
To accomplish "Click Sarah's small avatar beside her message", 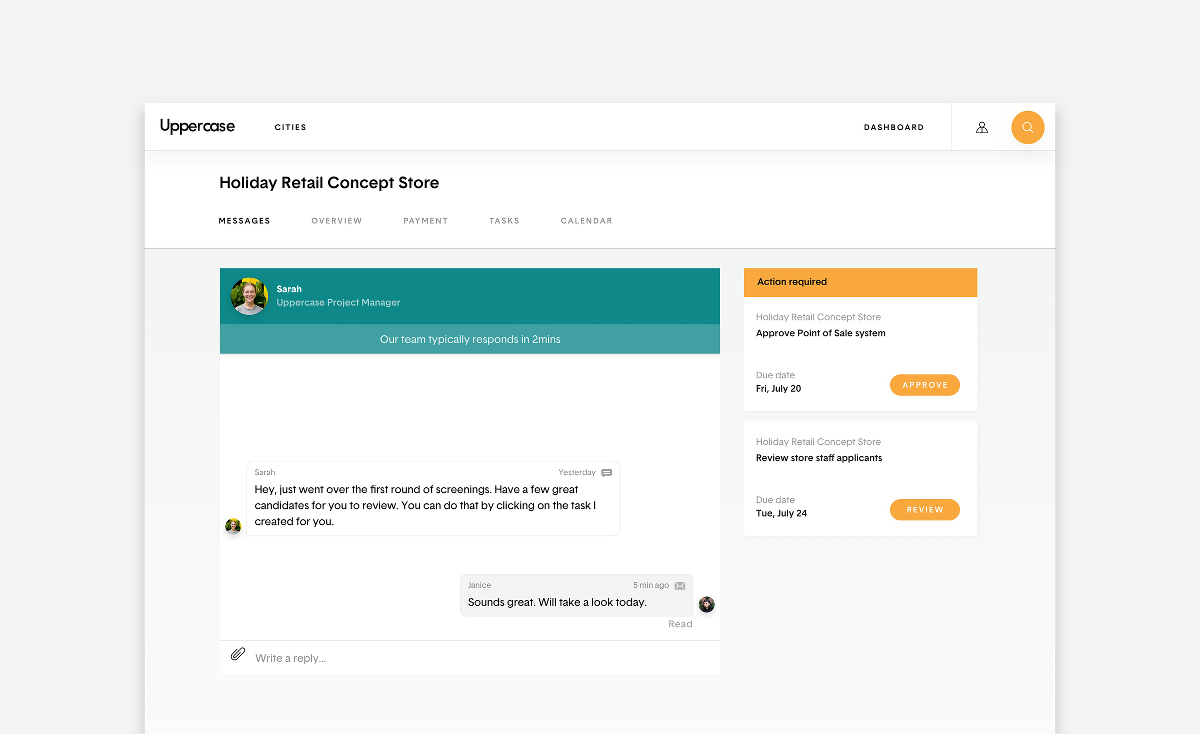I will click(233, 526).
